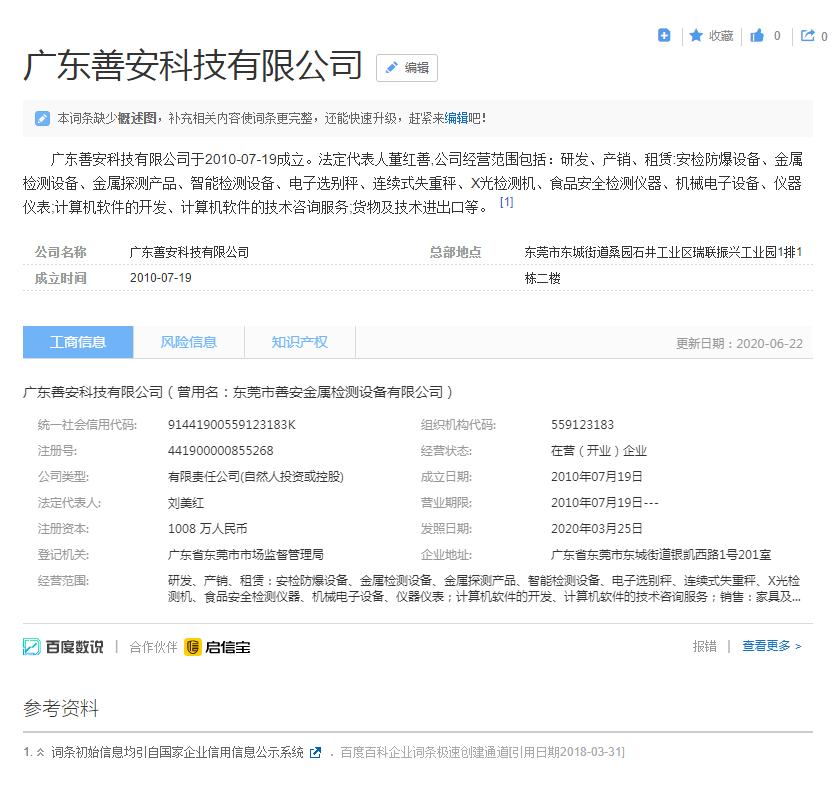Expand details via 查看更多 link

[x=771, y=647]
